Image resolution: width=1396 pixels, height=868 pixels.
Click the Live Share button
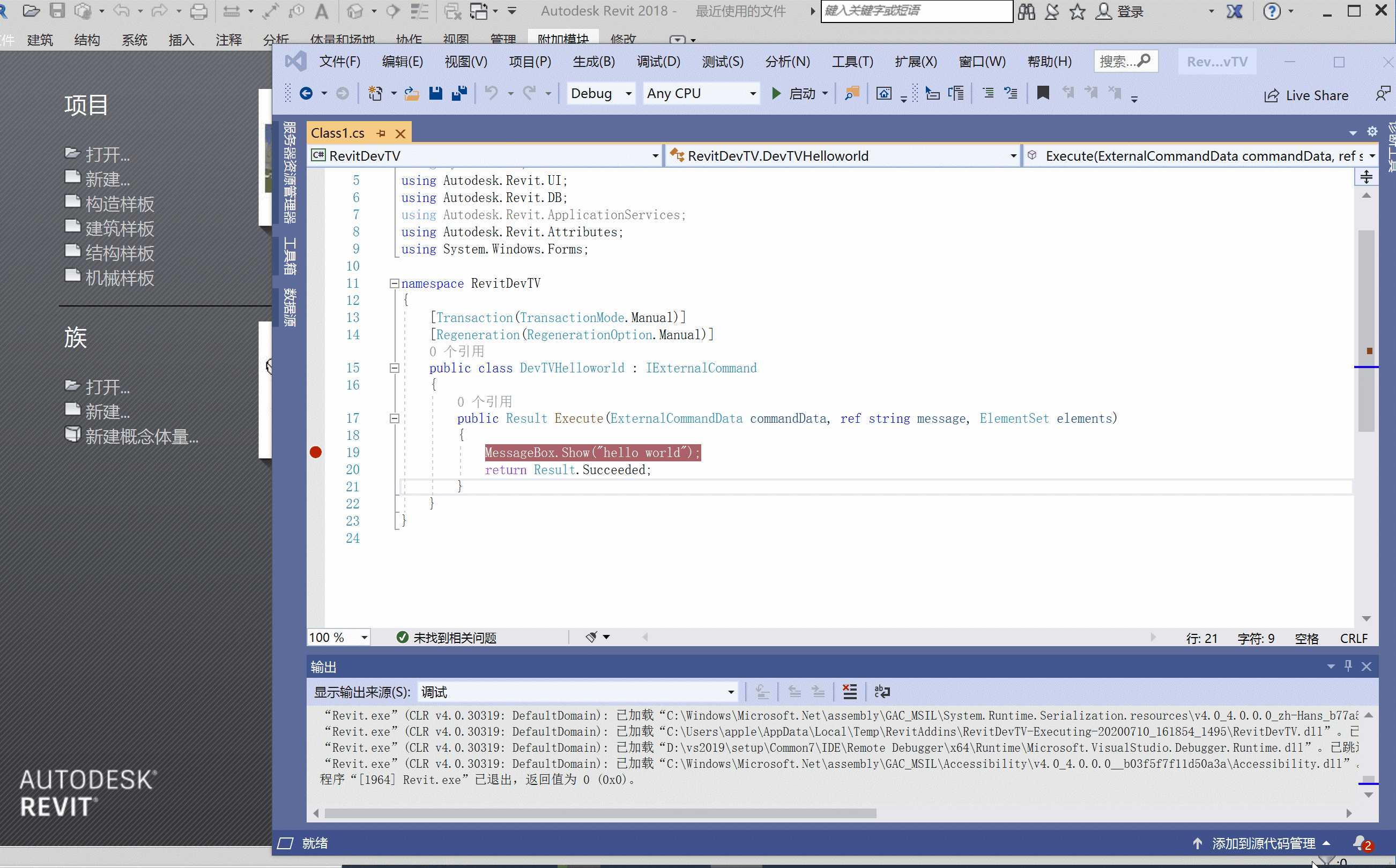click(1306, 95)
